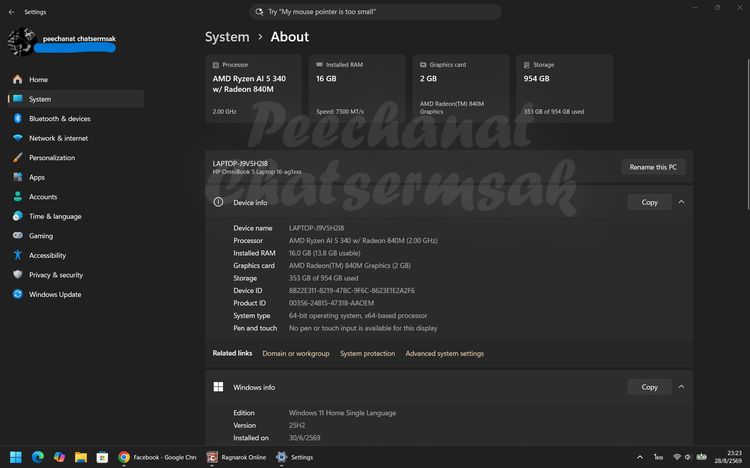Click the Installed RAM summary card
The image size is (750, 468).
[357, 89]
